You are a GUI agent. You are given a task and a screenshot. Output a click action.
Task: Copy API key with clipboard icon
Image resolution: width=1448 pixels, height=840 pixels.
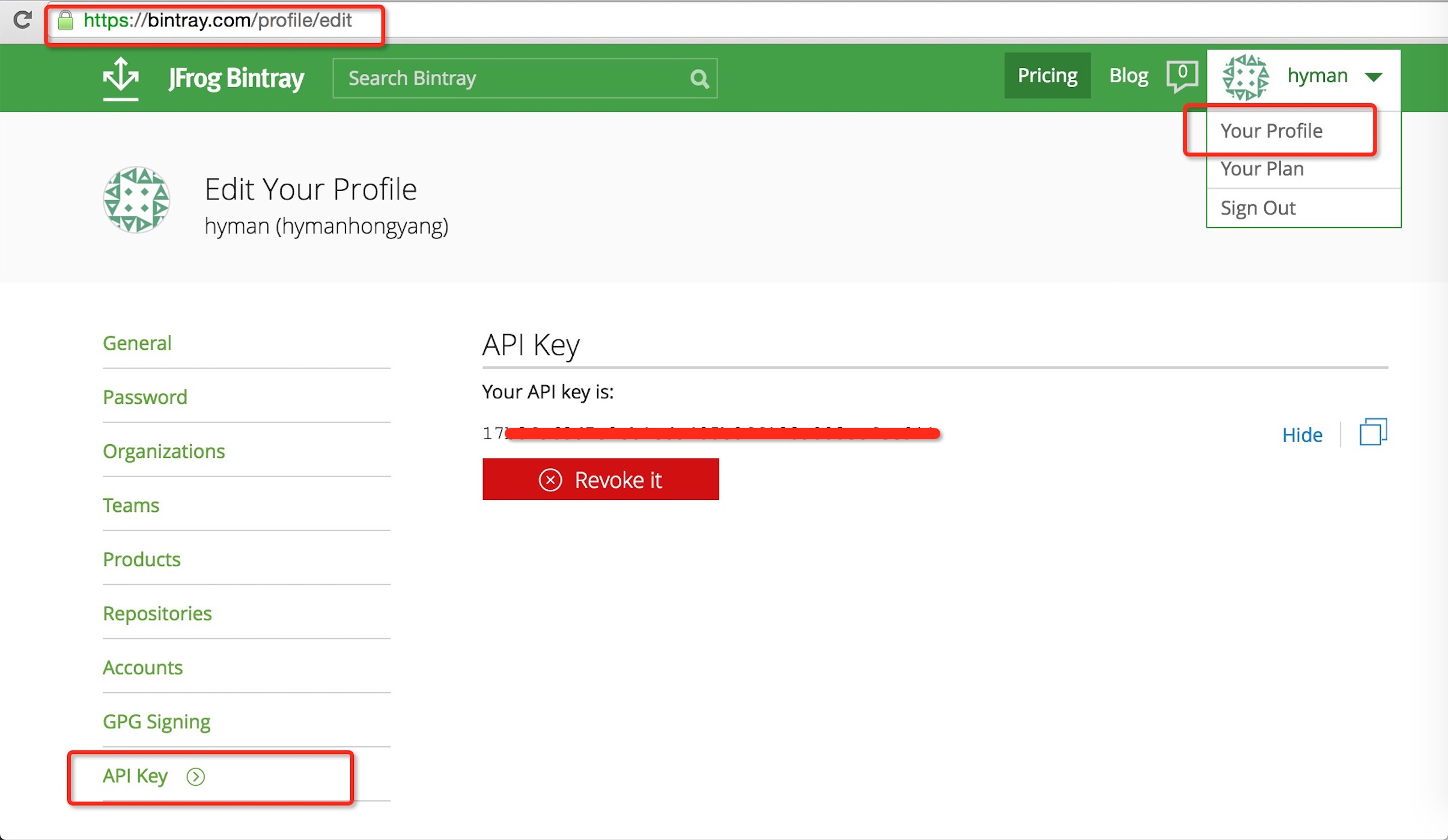1373,433
